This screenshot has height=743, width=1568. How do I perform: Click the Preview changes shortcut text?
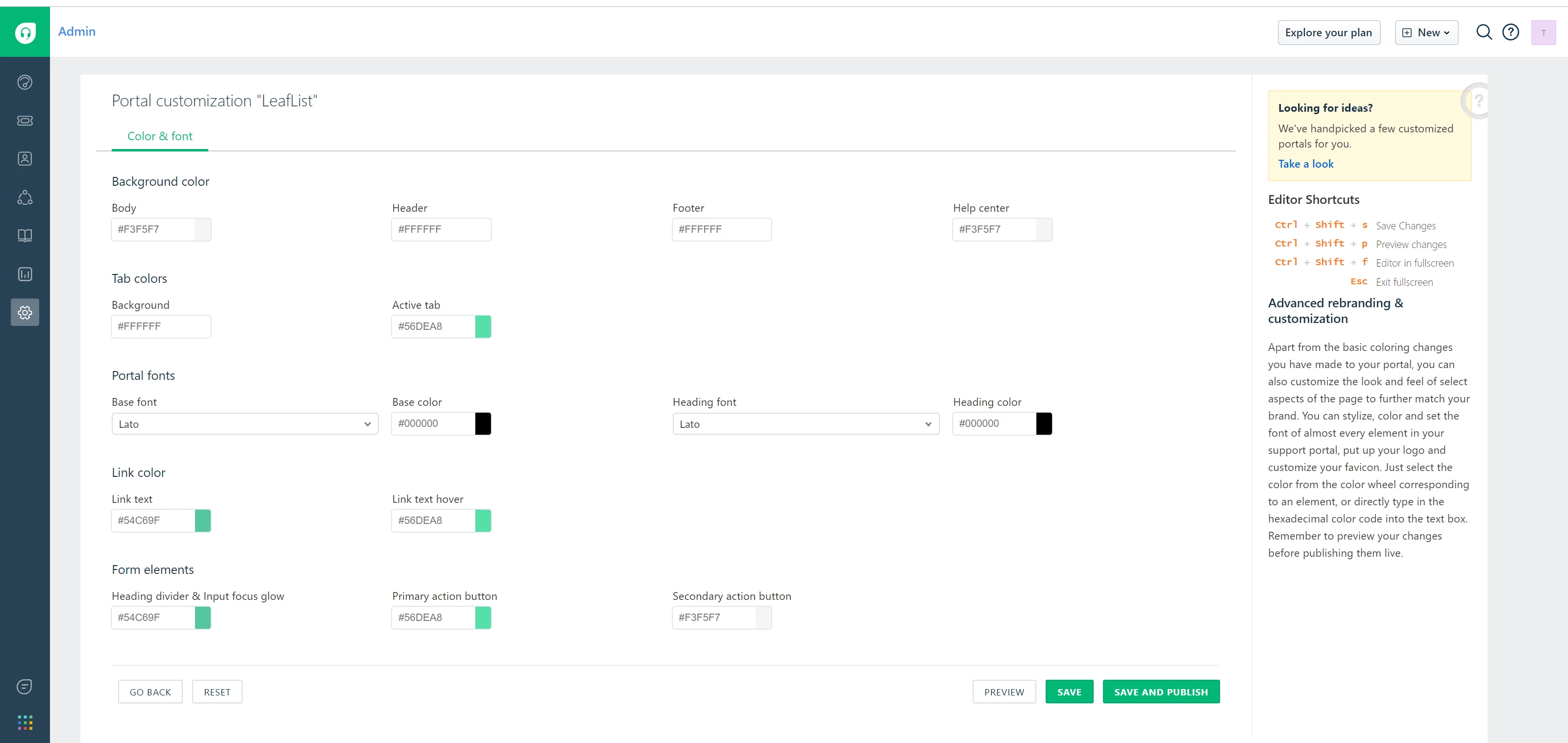[x=1411, y=244]
